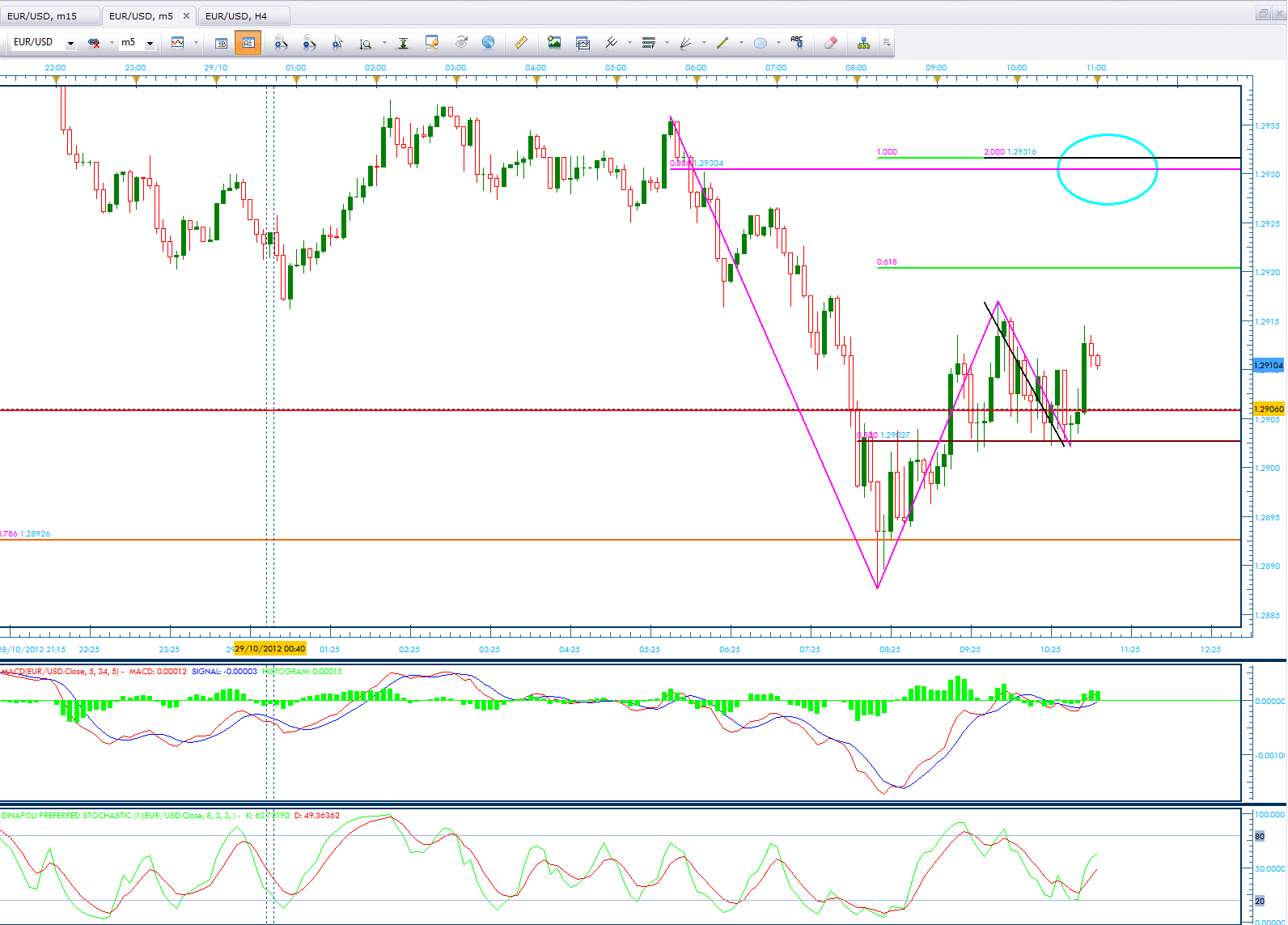Viewport: 1288px width, 925px height.
Task: Click the zoom in icon
Action: [x=281, y=43]
